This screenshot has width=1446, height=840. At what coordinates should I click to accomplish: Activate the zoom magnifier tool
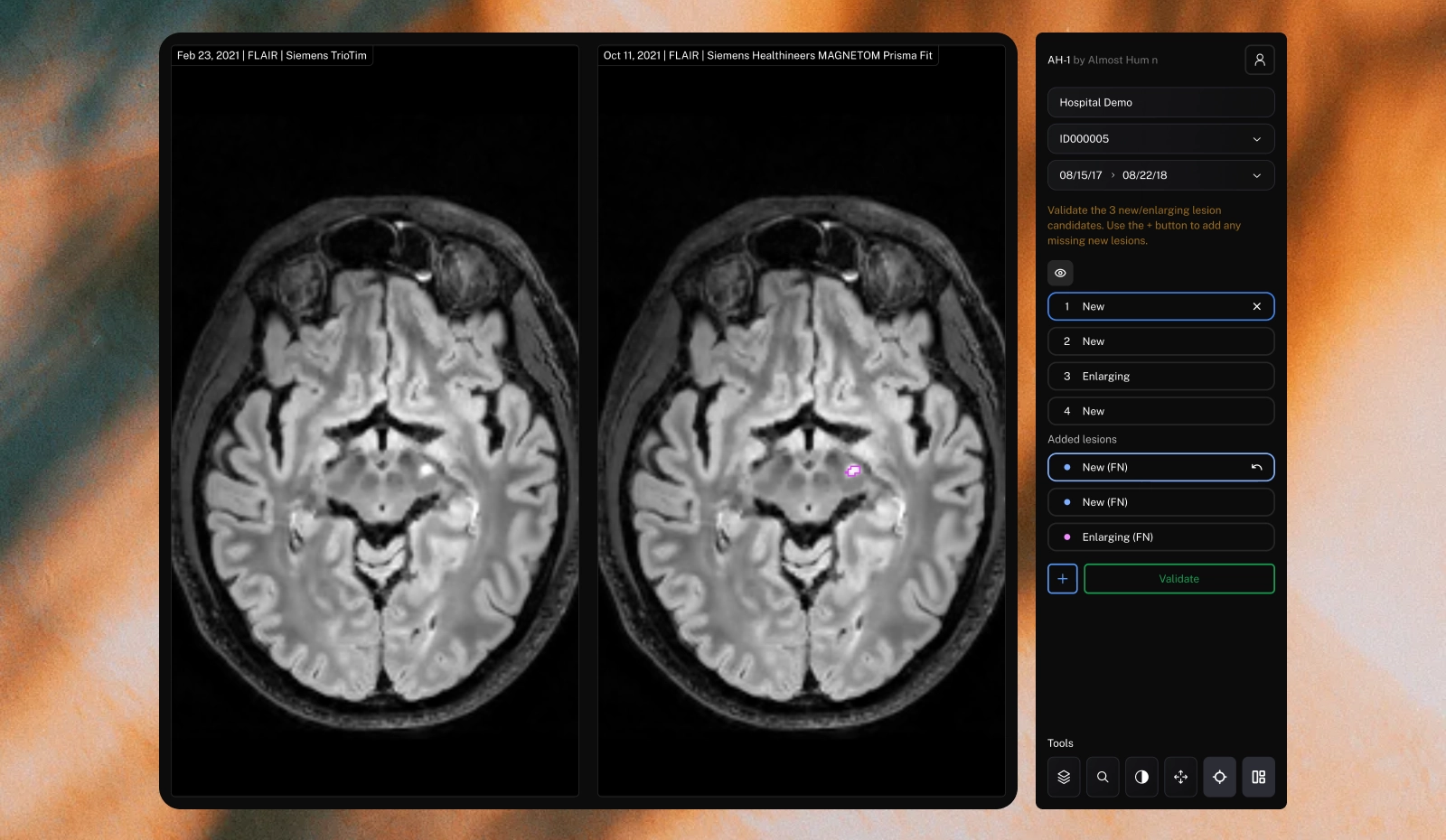1103,777
